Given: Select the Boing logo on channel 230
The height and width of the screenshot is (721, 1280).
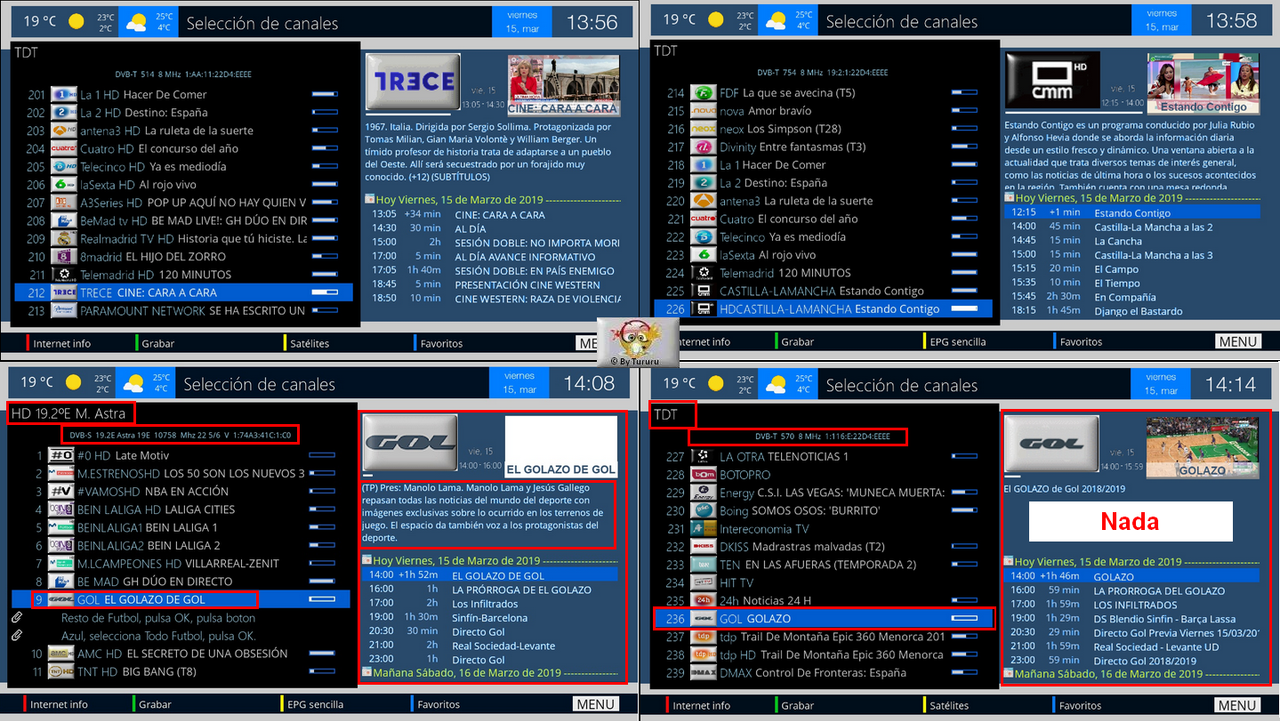Looking at the screenshot, I should pos(704,511).
